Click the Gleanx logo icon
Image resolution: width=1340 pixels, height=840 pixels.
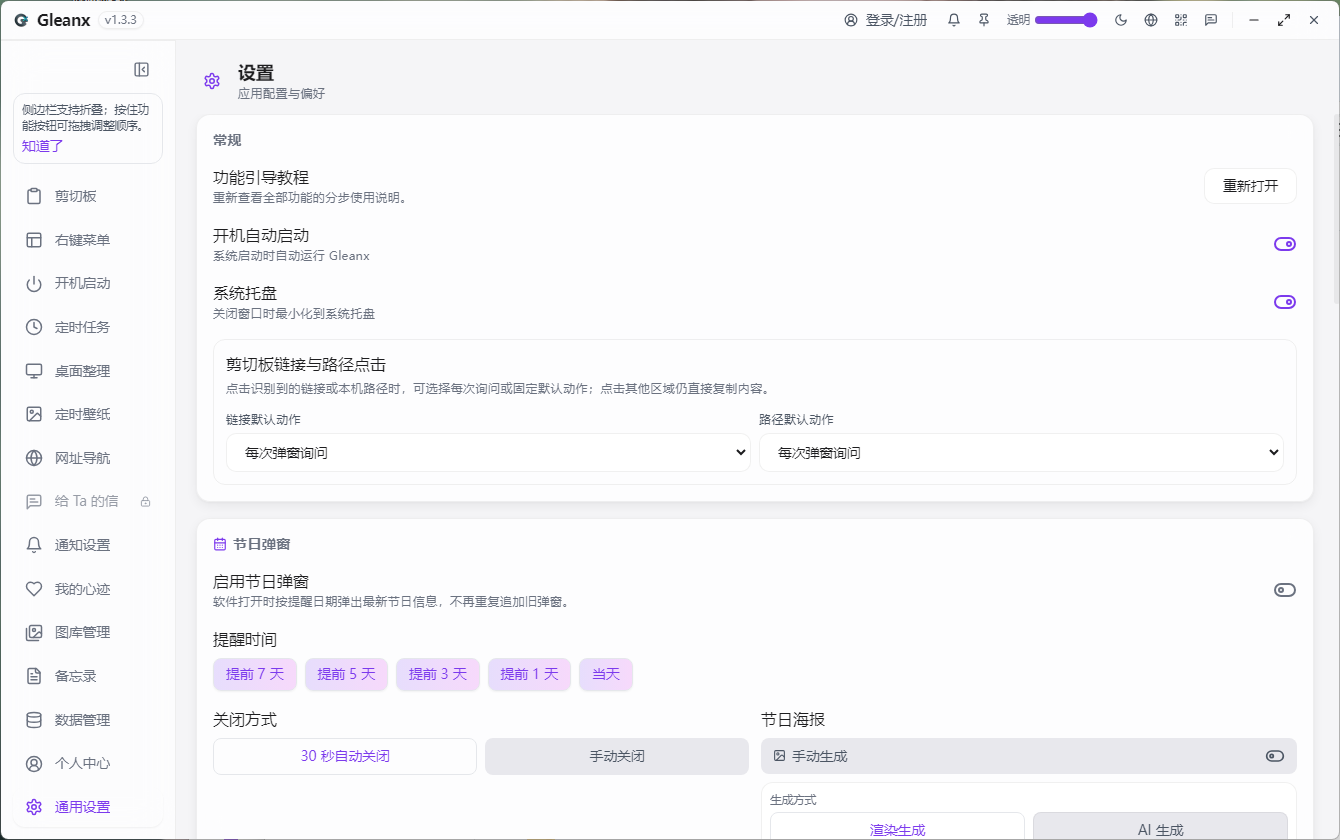tap(21, 20)
